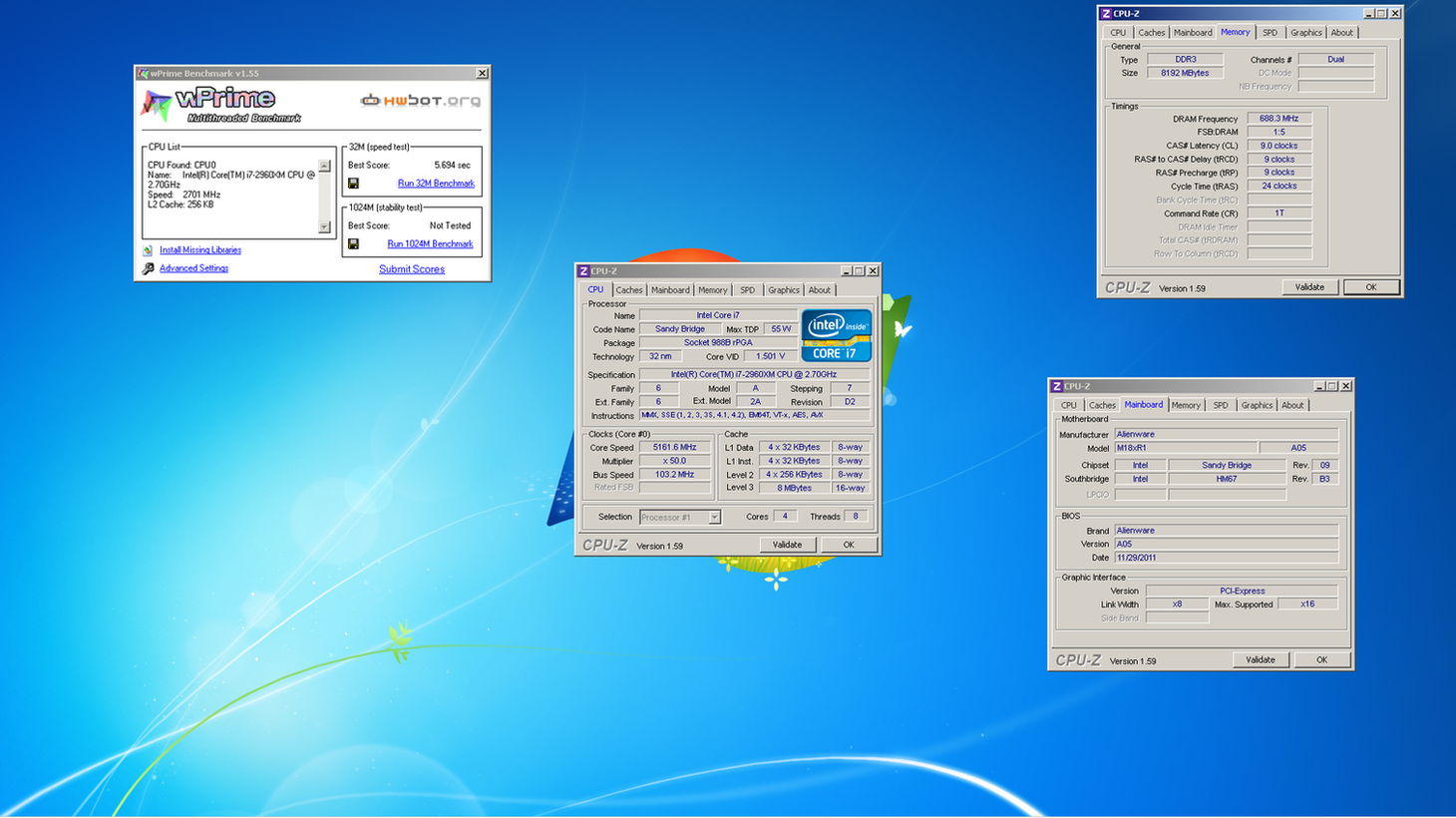Open Caches tab in center CPU-Z
Screen dimensions: 1456x818
point(629,290)
